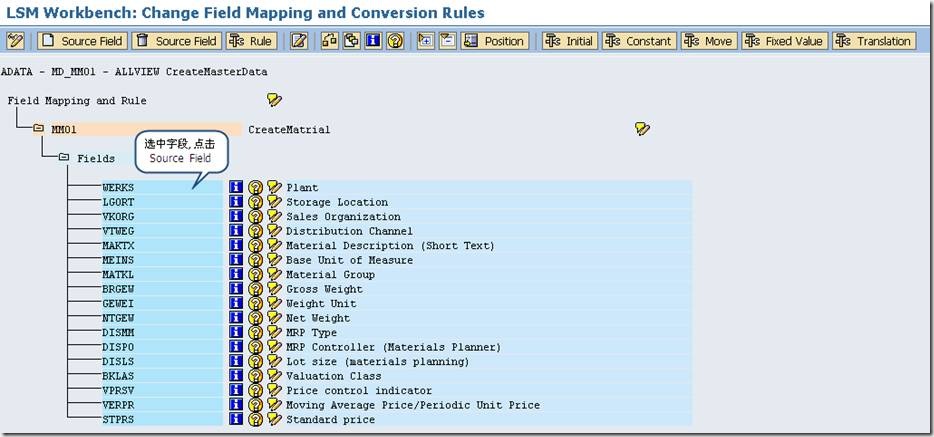The image size is (934, 437).
Task: Select the WERKS field row
Action: tap(162, 188)
